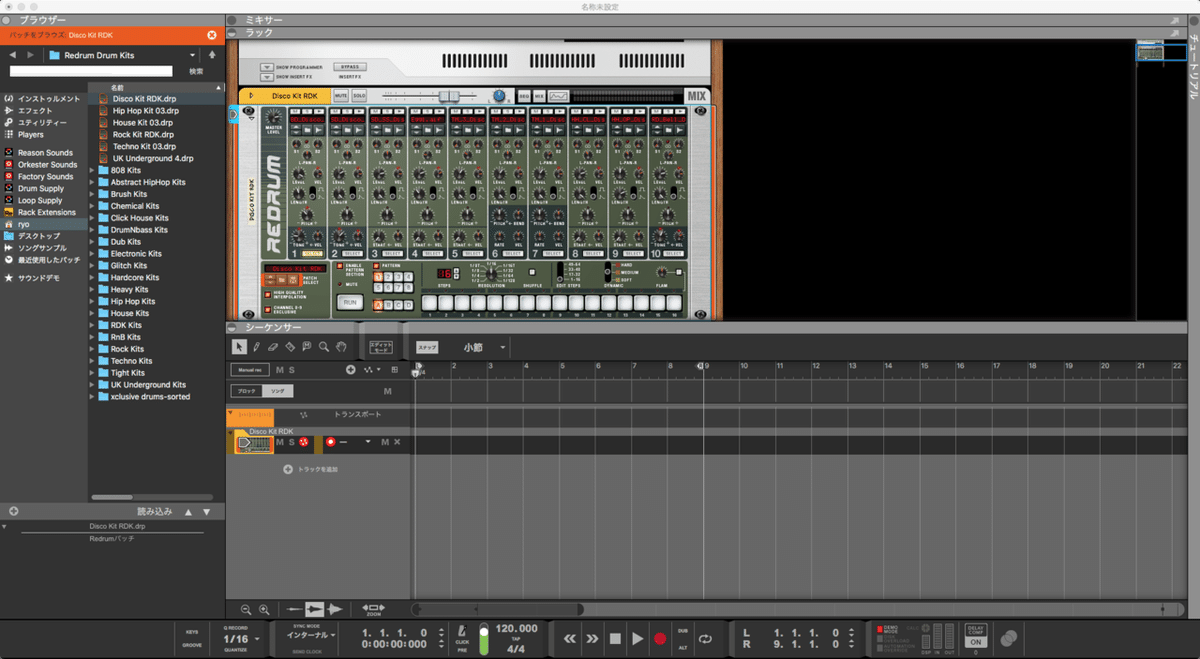Toggle Channel 8&9 Exclusive on Redrum

pos(268,308)
